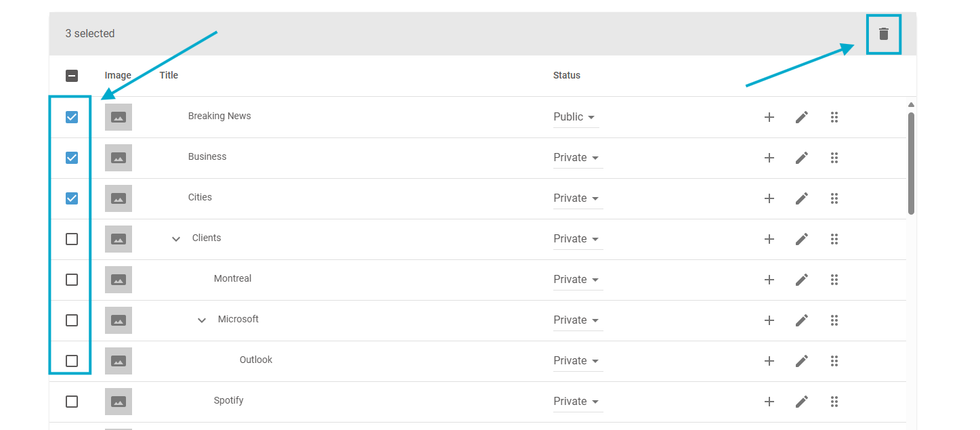Open pencil editor for Spotify
980x430 pixels.
(x=801, y=402)
